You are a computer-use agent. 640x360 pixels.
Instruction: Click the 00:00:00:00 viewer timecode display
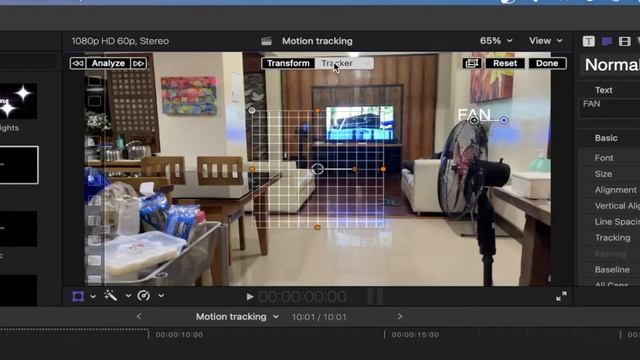pos(302,297)
